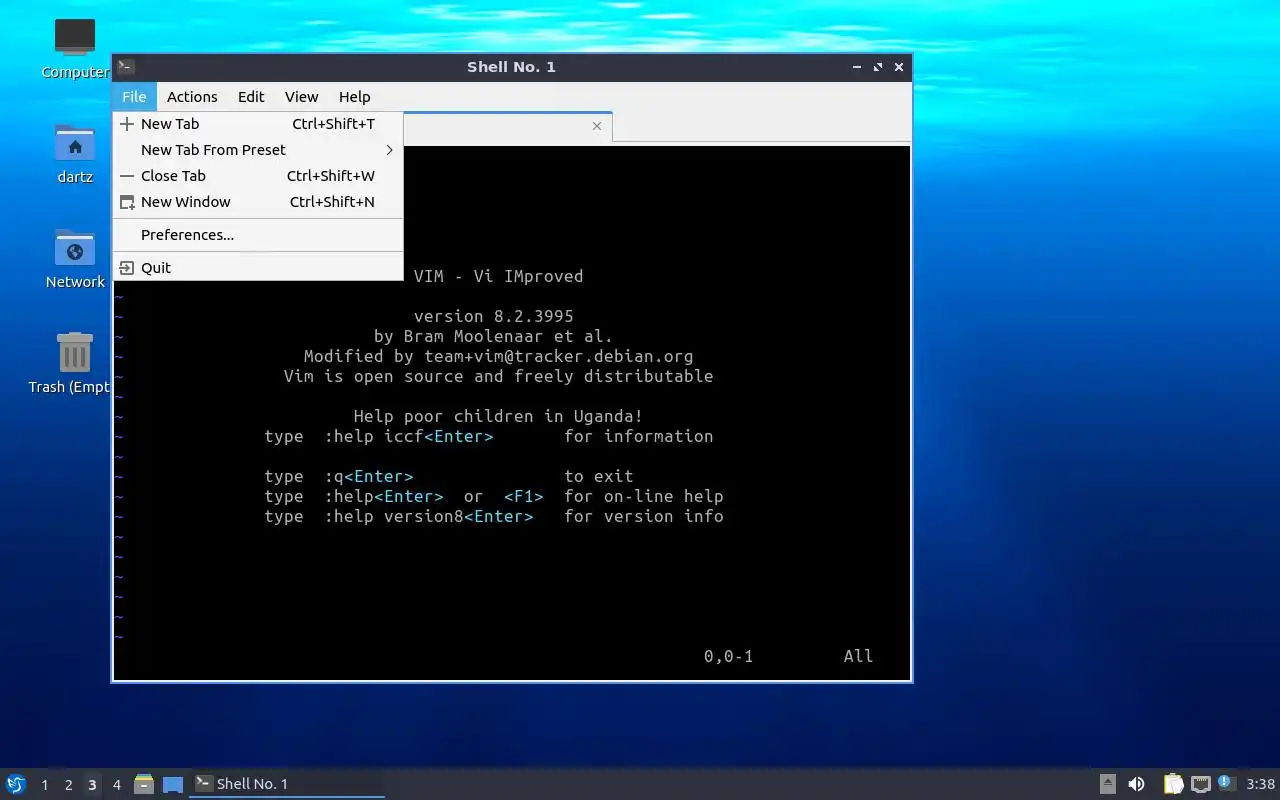Switch to workspace 2
Viewport: 1280px width, 800px height.
click(68, 785)
